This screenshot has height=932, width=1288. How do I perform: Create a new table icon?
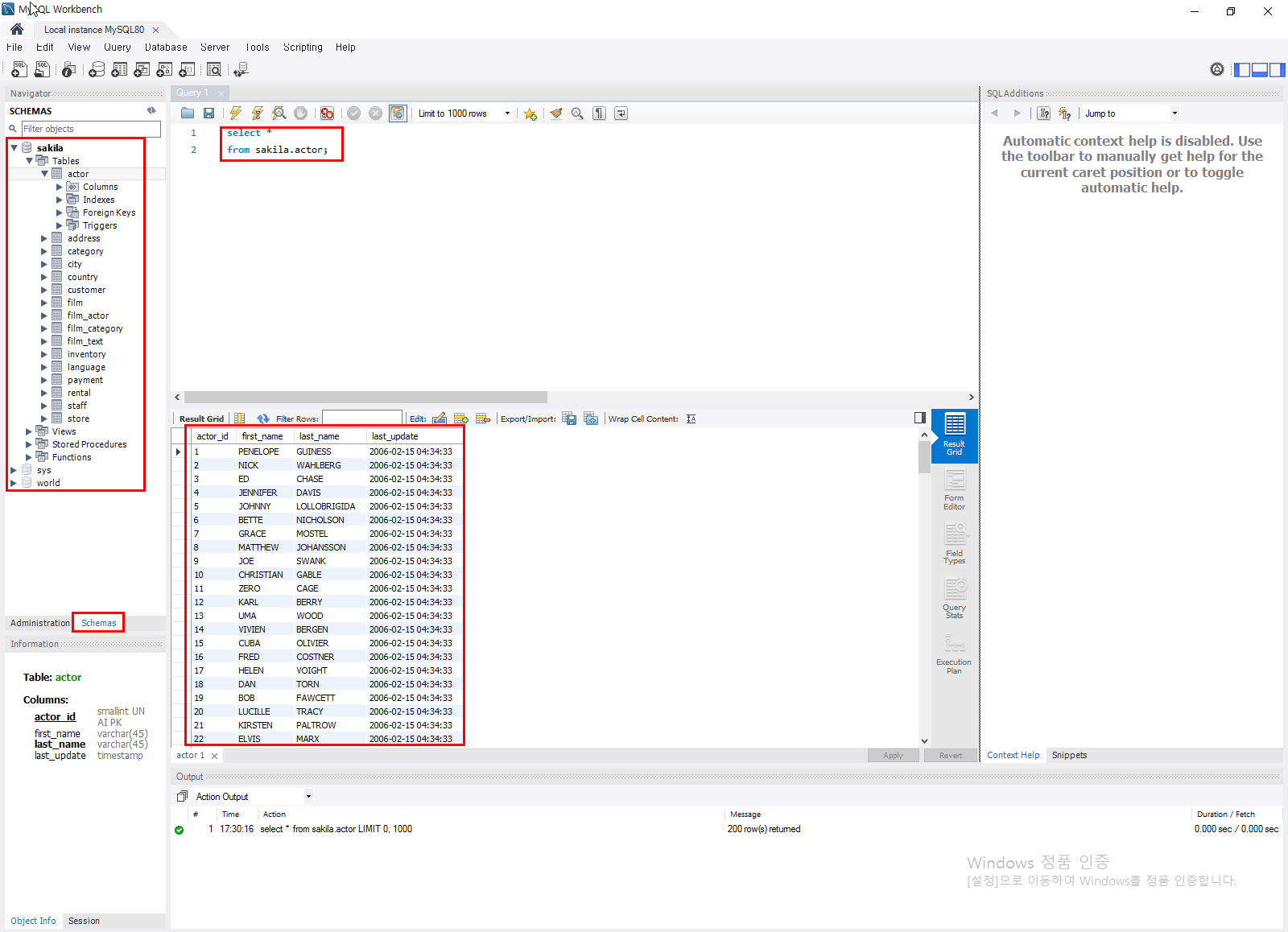pos(119,70)
